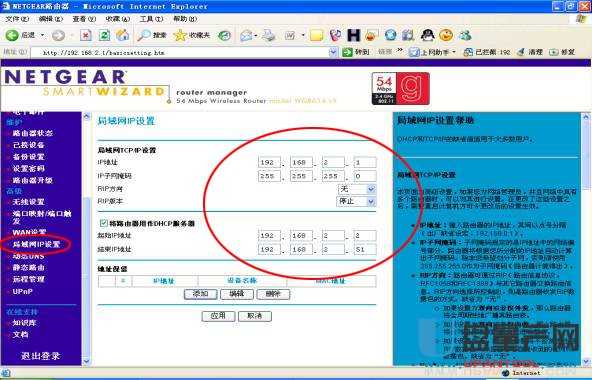Open the 工具(T) menu
Screen dimensions: 592x380
pos(151,19)
